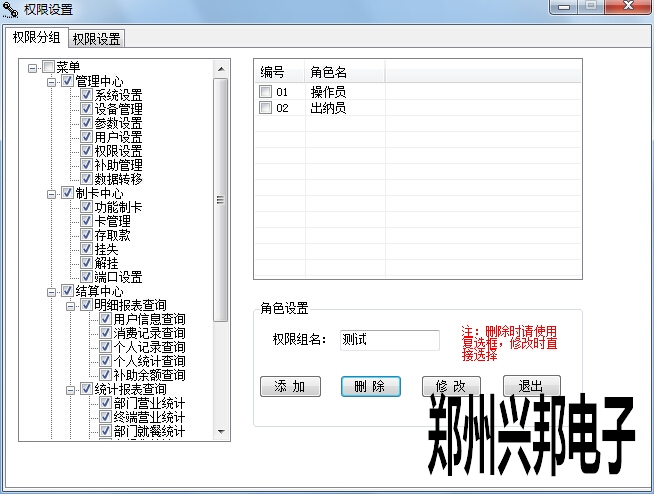
Task: Uncheck the 参数设置 checkbox
Action: (86, 123)
